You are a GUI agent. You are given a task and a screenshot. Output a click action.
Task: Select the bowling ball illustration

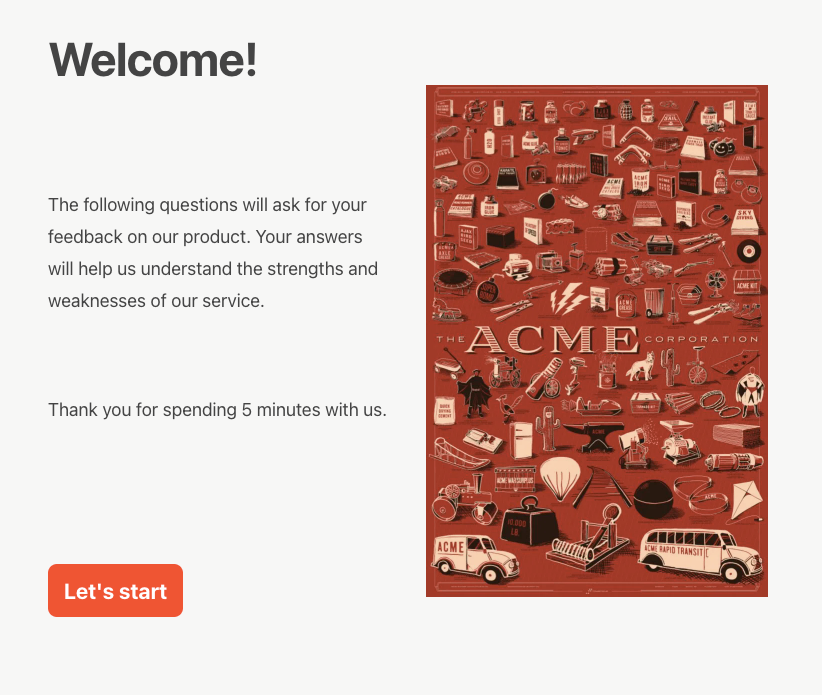click(x=652, y=500)
